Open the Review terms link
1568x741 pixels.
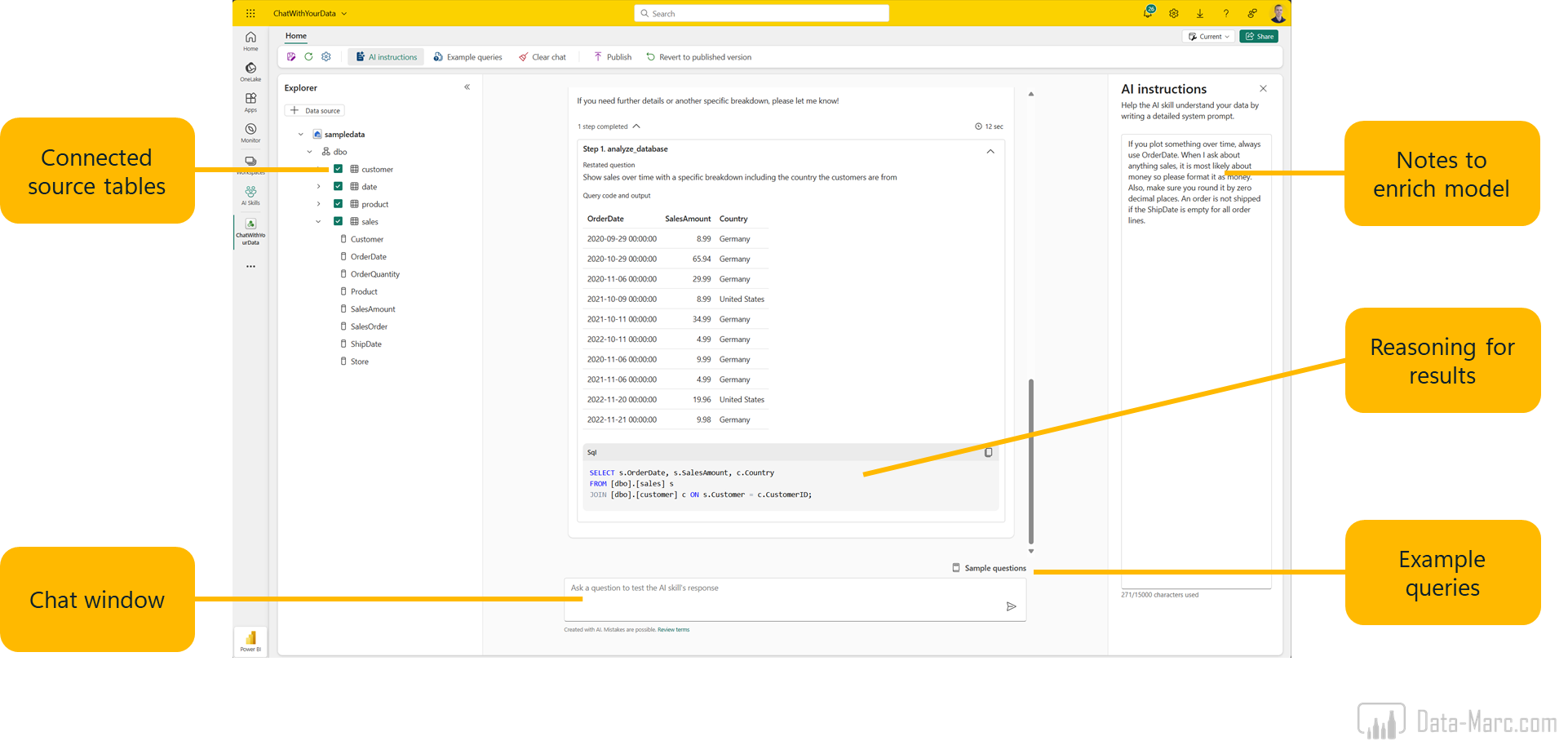(673, 630)
